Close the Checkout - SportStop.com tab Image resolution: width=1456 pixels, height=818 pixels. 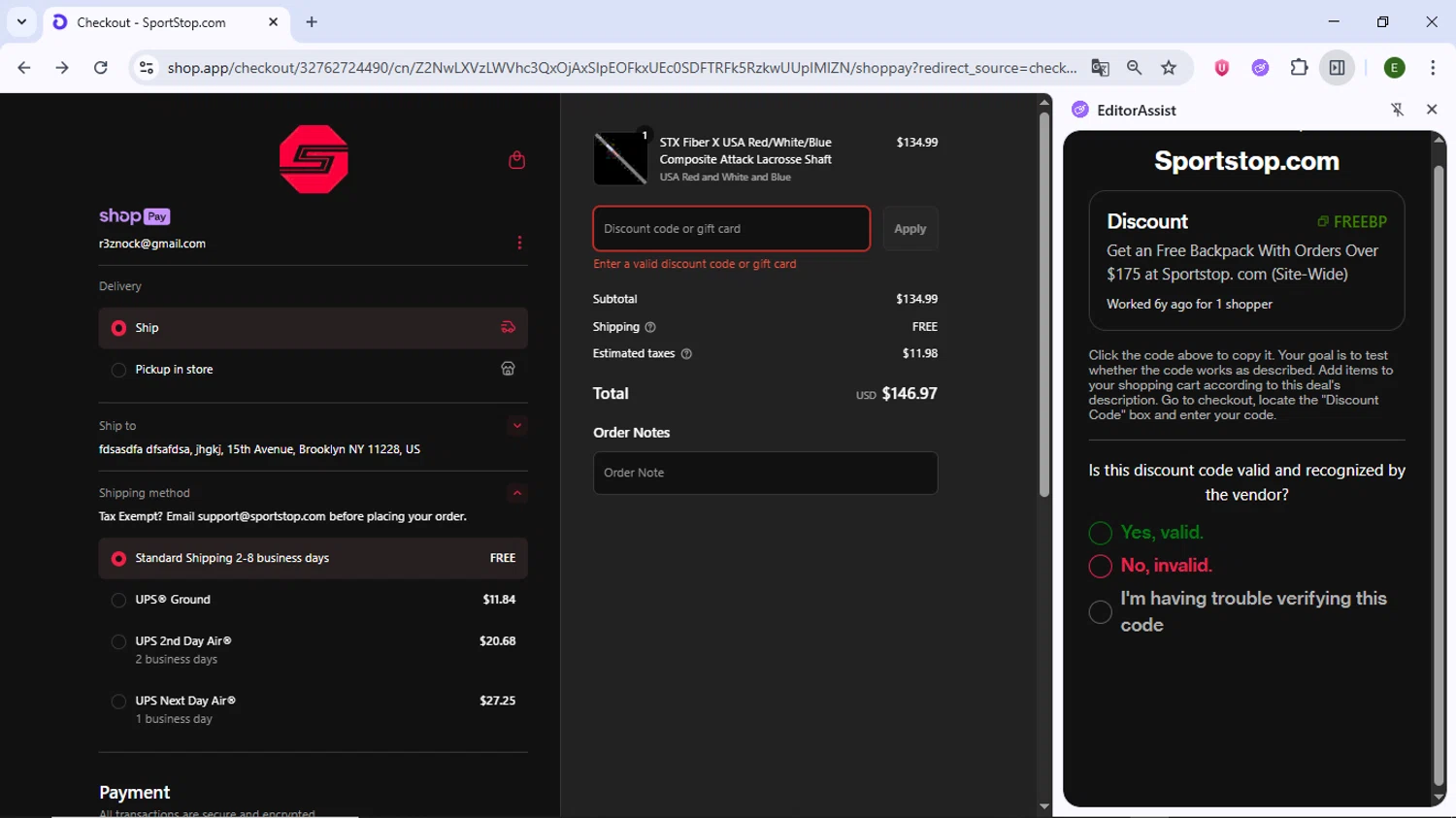(273, 21)
